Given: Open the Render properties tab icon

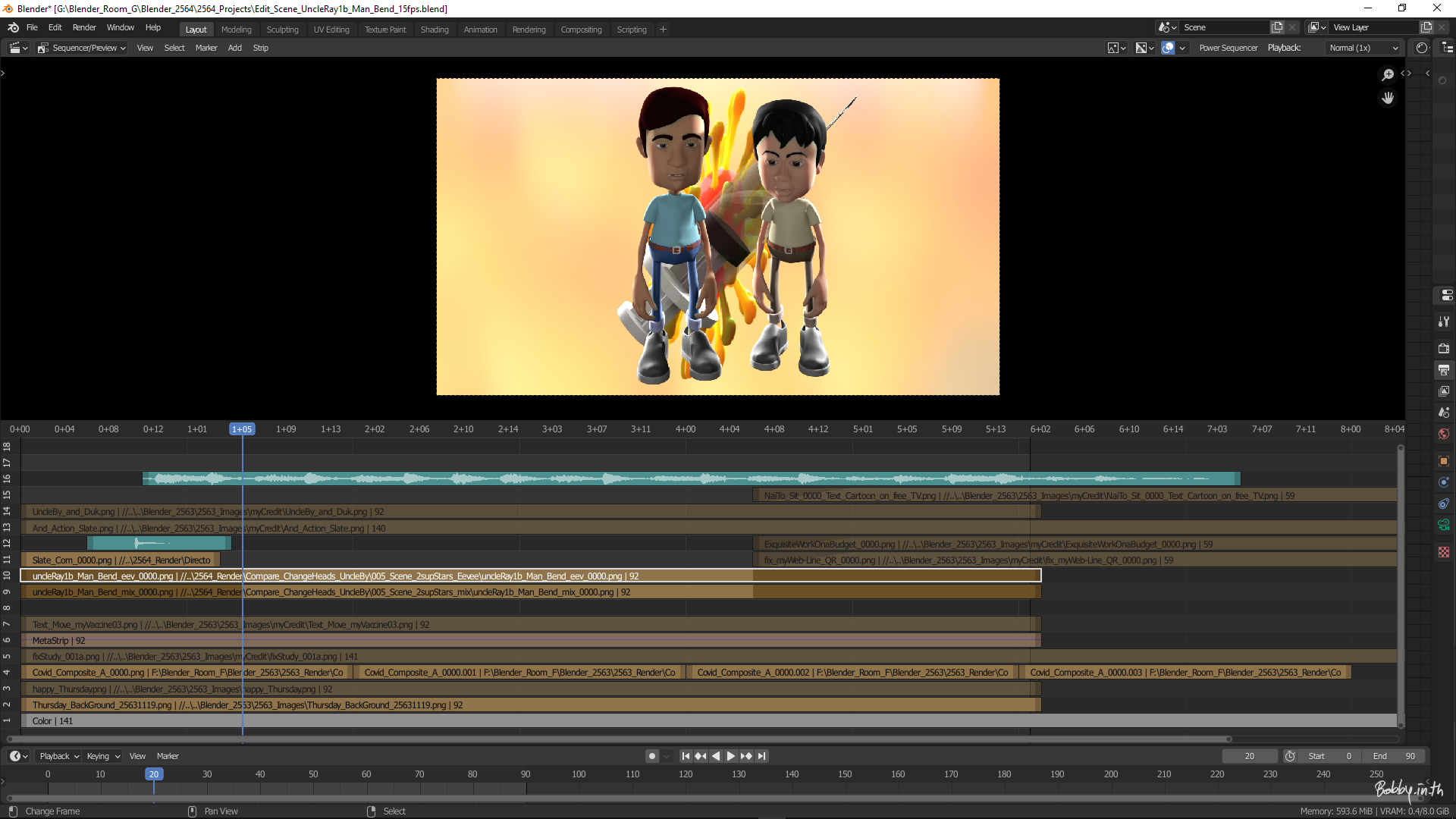Looking at the screenshot, I should click(1444, 348).
